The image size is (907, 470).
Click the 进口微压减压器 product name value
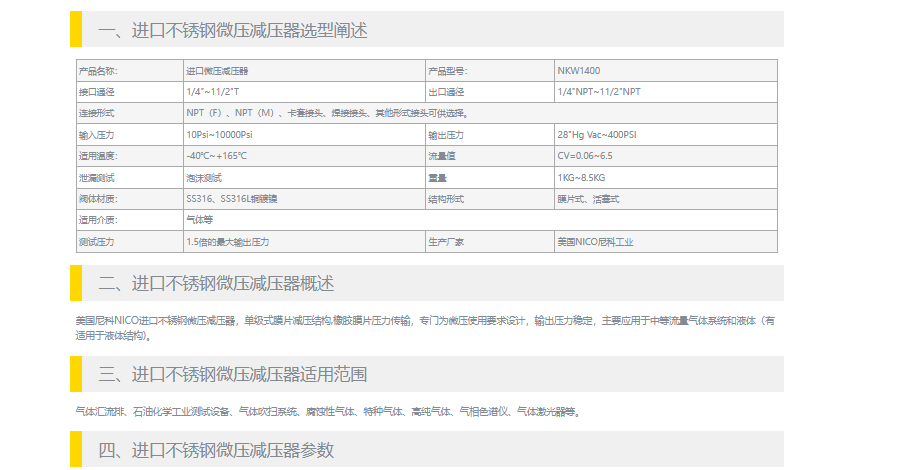click(x=218, y=71)
